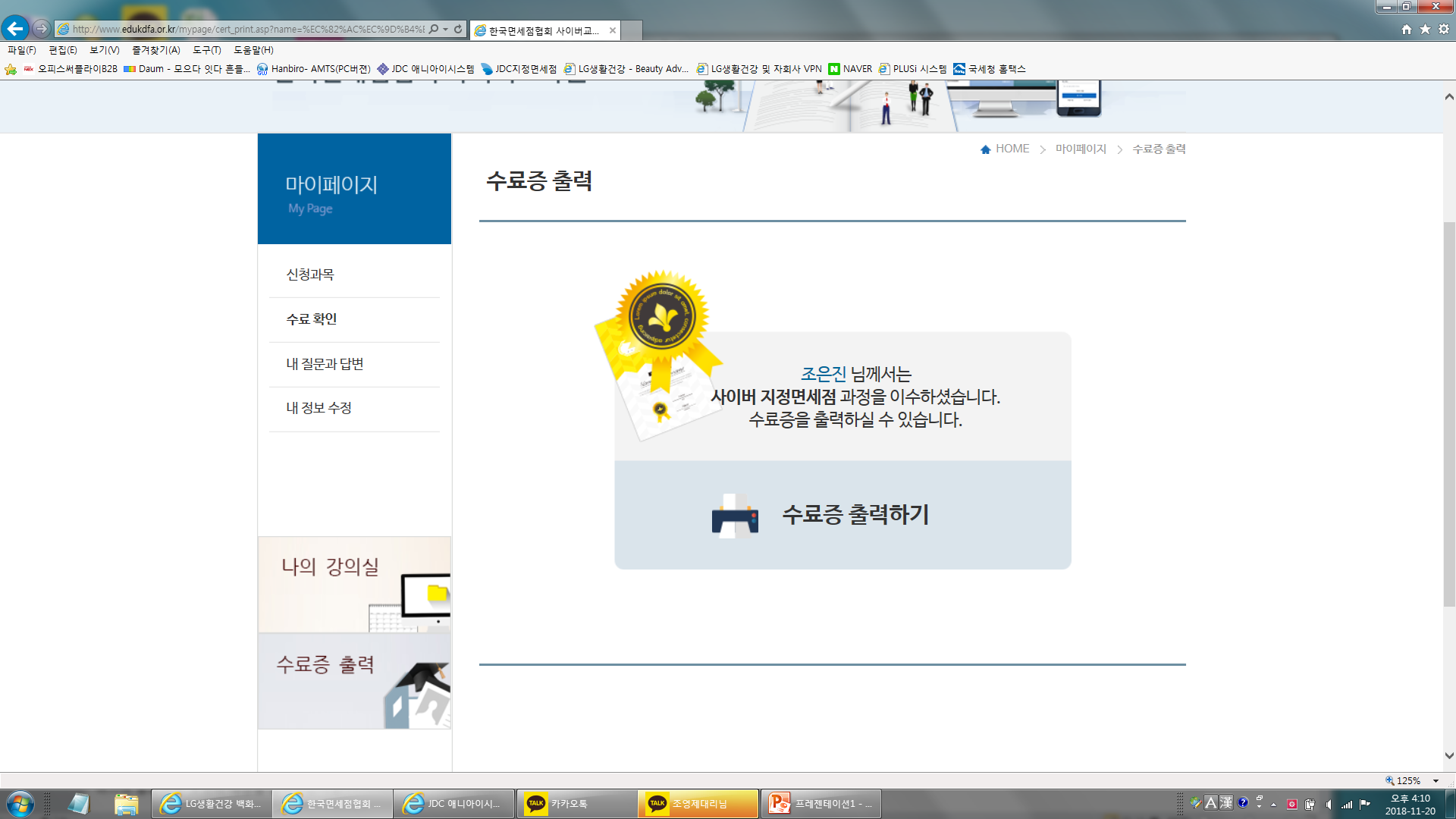
Task: Click the HOME house breadcrumb icon
Action: (x=985, y=149)
